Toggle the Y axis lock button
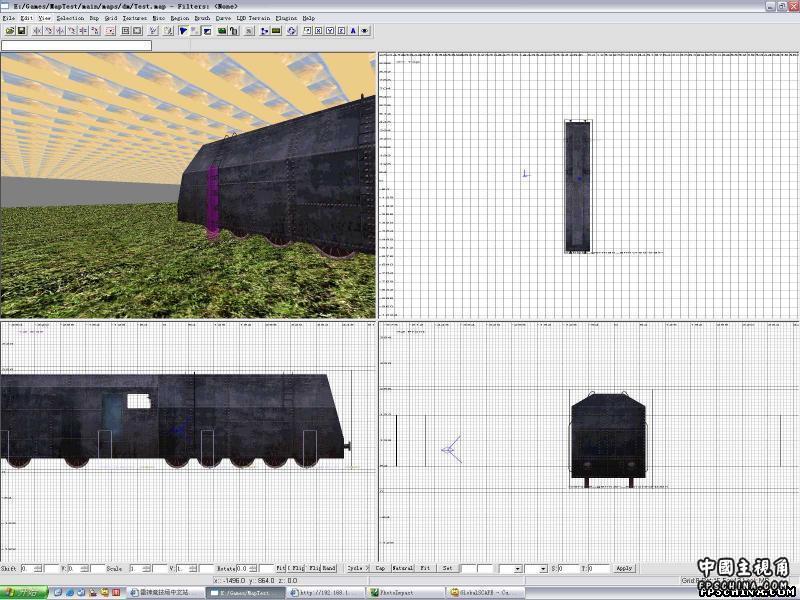Screen dimensions: 800x600 tap(330, 31)
